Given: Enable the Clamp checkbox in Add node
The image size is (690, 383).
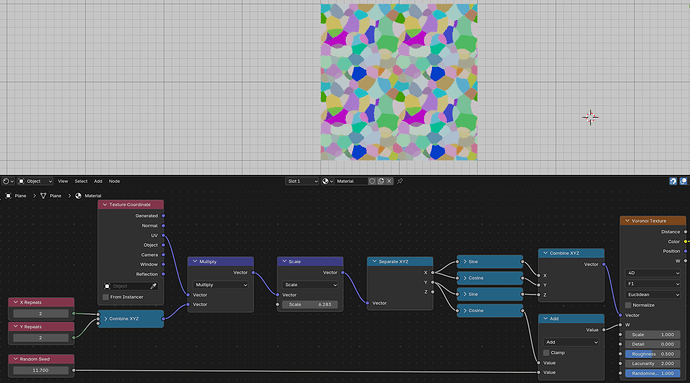Looking at the screenshot, I should [x=546, y=353].
